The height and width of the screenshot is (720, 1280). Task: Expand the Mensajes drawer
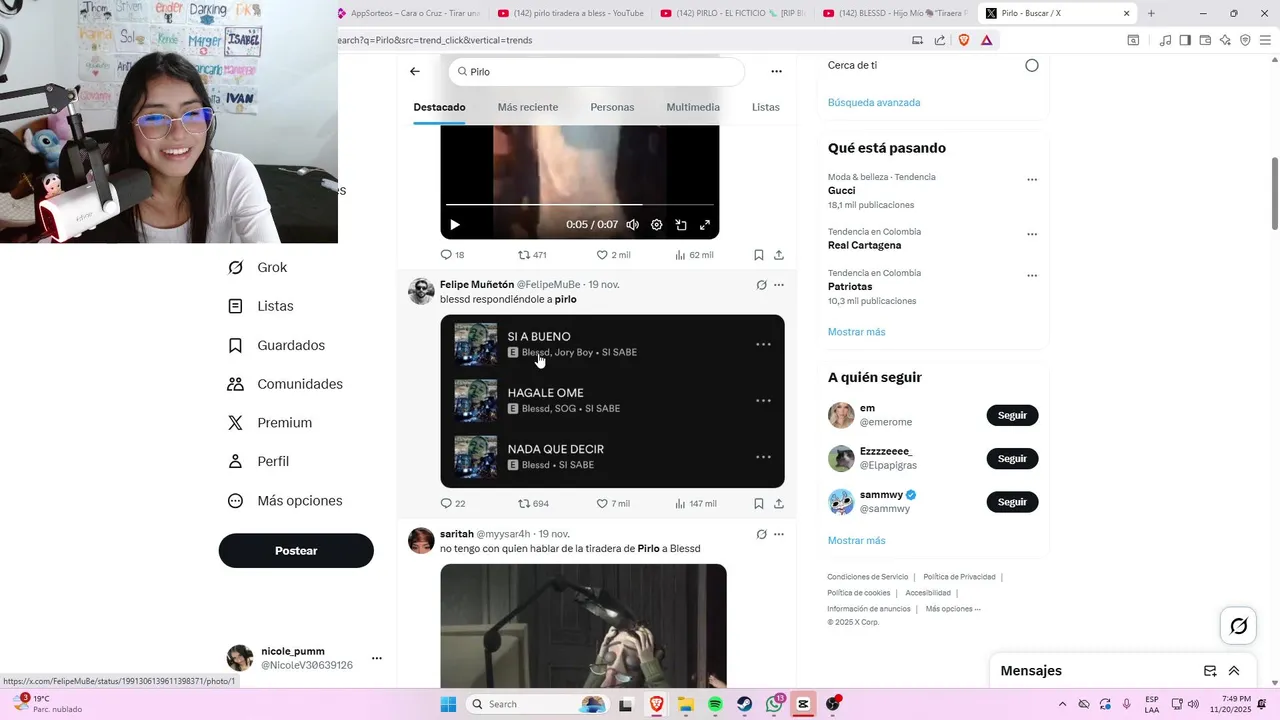(1234, 671)
